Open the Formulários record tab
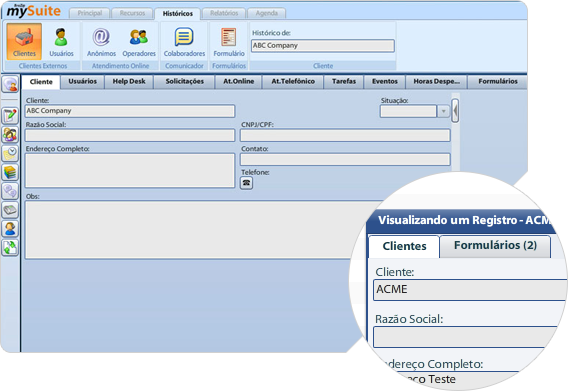 498,82
